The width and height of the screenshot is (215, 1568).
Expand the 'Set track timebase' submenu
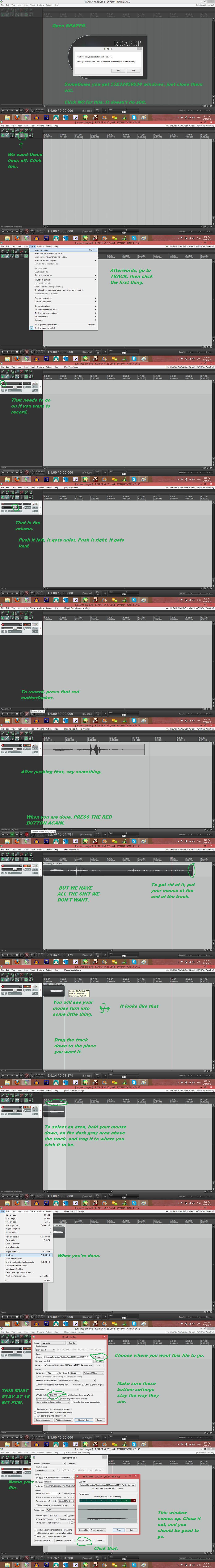point(64,306)
